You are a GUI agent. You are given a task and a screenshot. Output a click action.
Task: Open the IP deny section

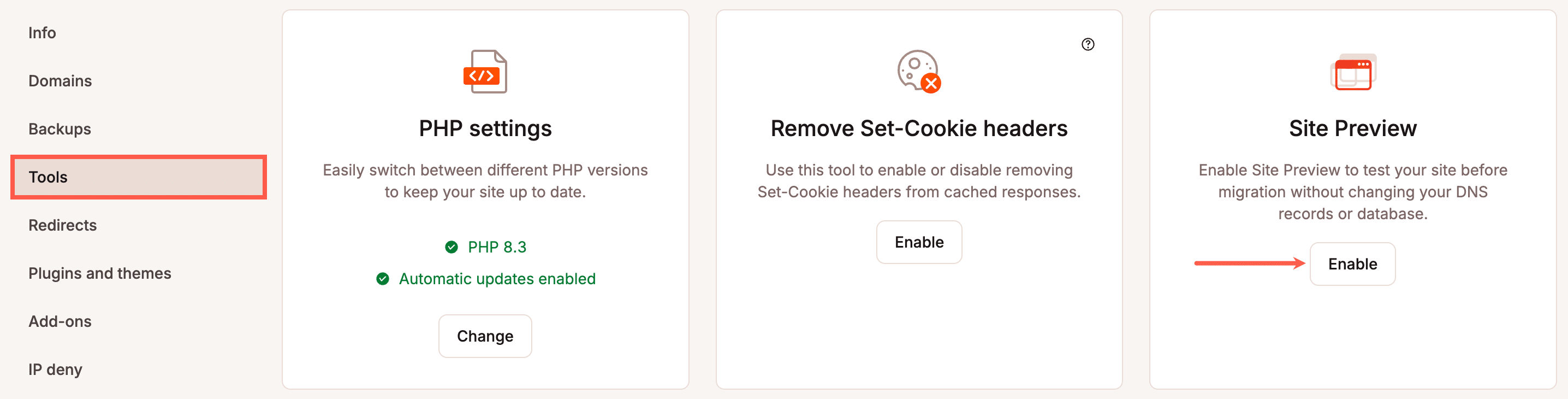point(55,369)
